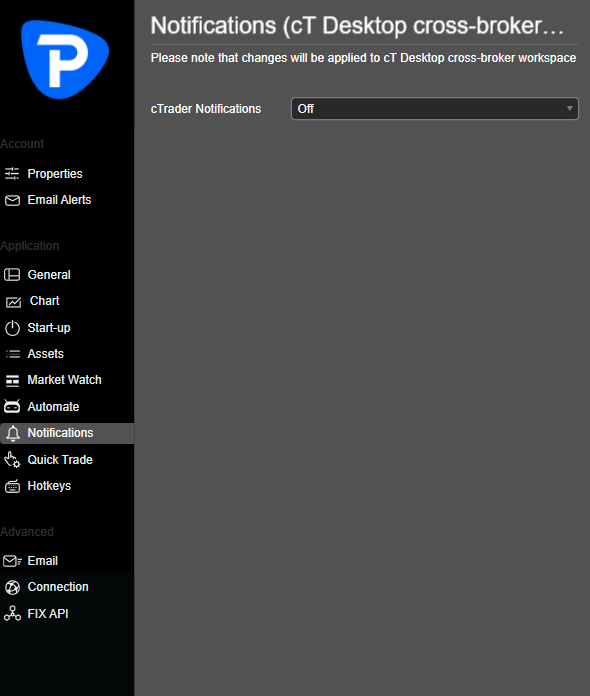Click the Automate robot icon
This screenshot has height=696, width=590.
point(12,406)
